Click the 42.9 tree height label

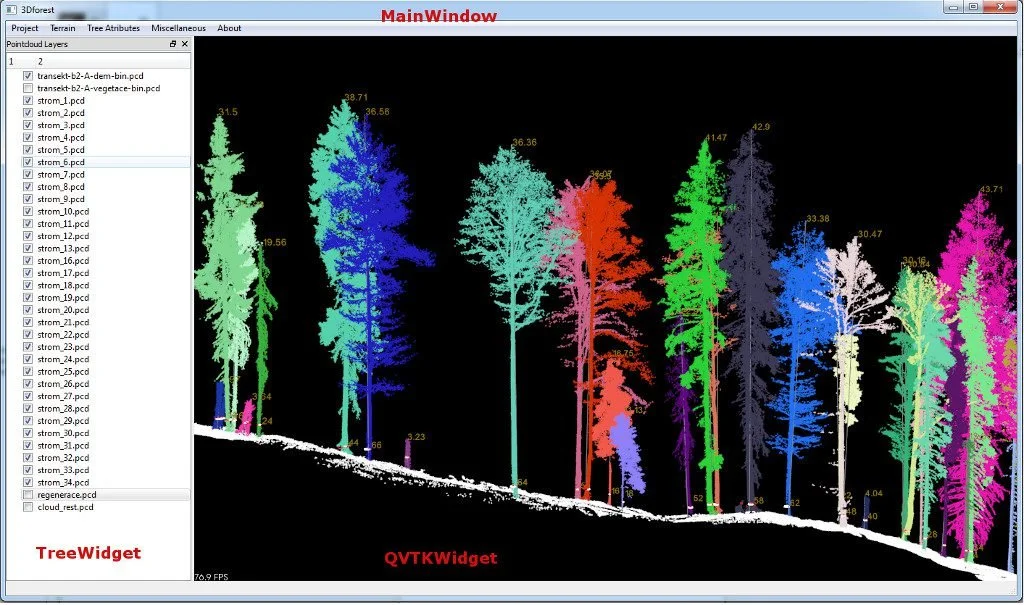(x=761, y=127)
